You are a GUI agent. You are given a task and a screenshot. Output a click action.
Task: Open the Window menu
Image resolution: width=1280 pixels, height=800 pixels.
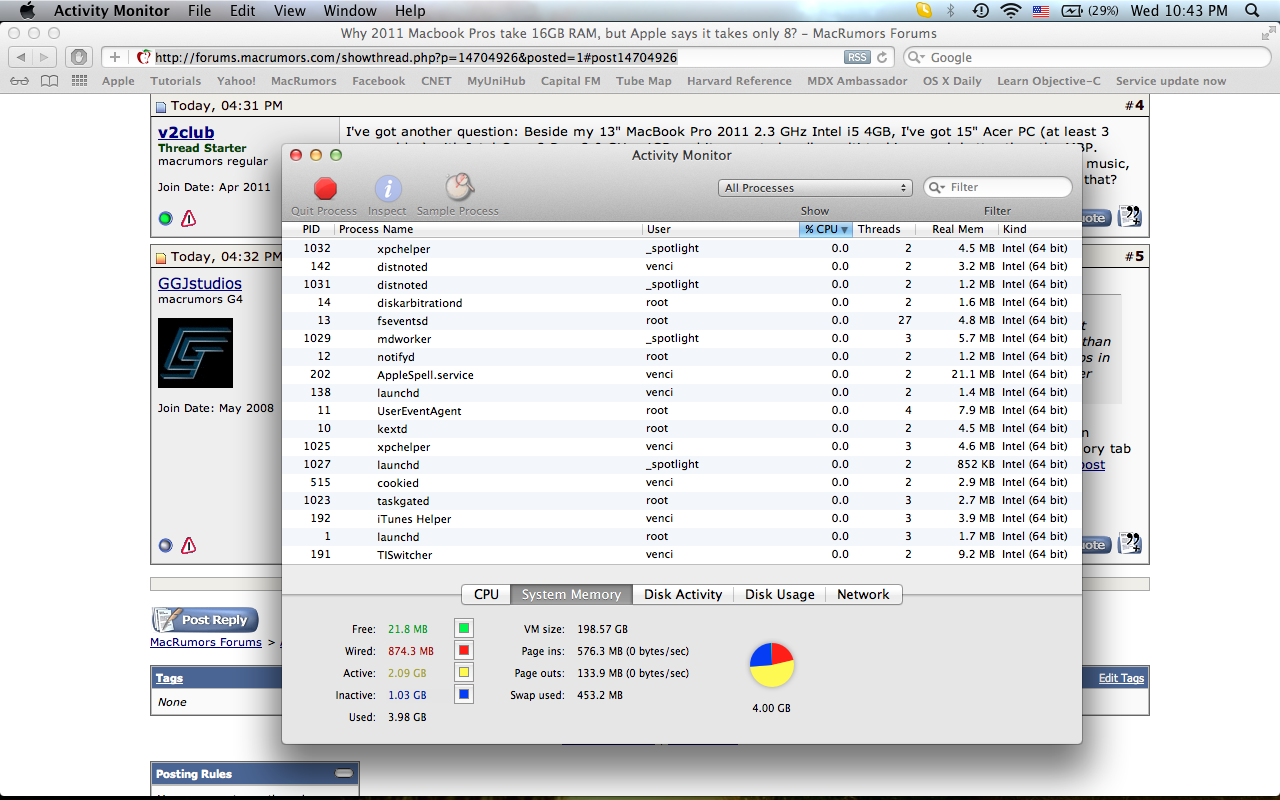coord(350,11)
